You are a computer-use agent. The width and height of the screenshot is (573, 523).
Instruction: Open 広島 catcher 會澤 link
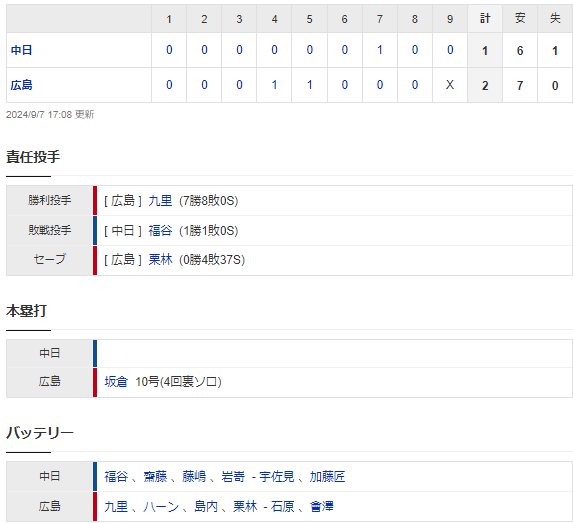(322, 507)
